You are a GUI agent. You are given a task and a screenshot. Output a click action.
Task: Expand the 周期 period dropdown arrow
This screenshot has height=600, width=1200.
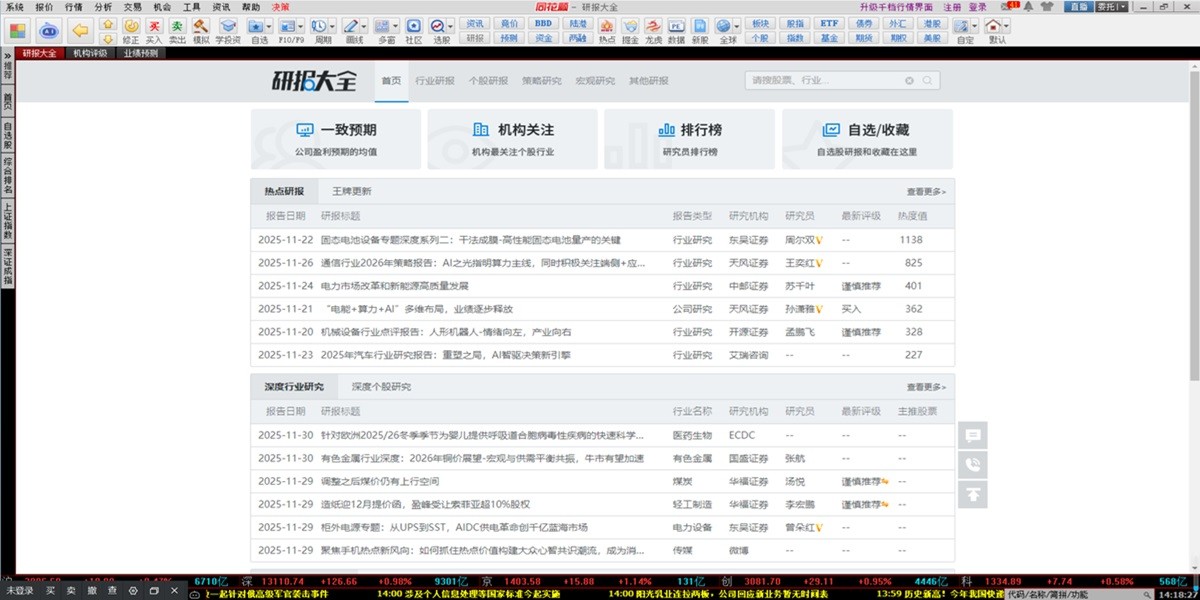pos(332,26)
